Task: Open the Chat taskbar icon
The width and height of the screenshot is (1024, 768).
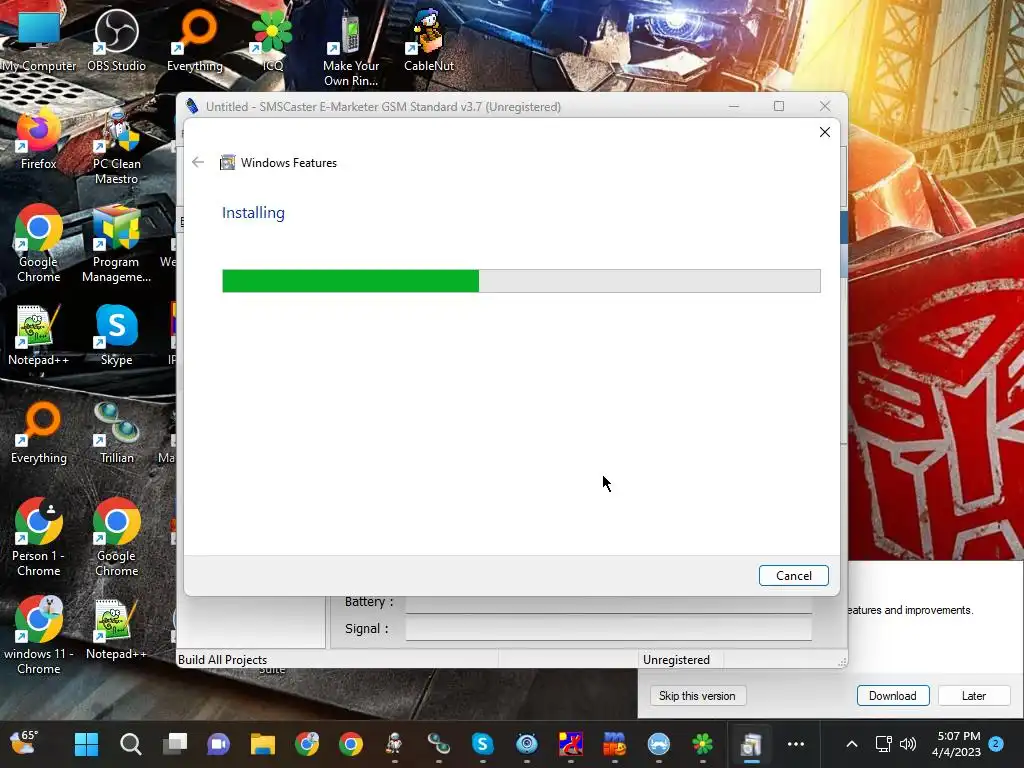Action: click(219, 744)
